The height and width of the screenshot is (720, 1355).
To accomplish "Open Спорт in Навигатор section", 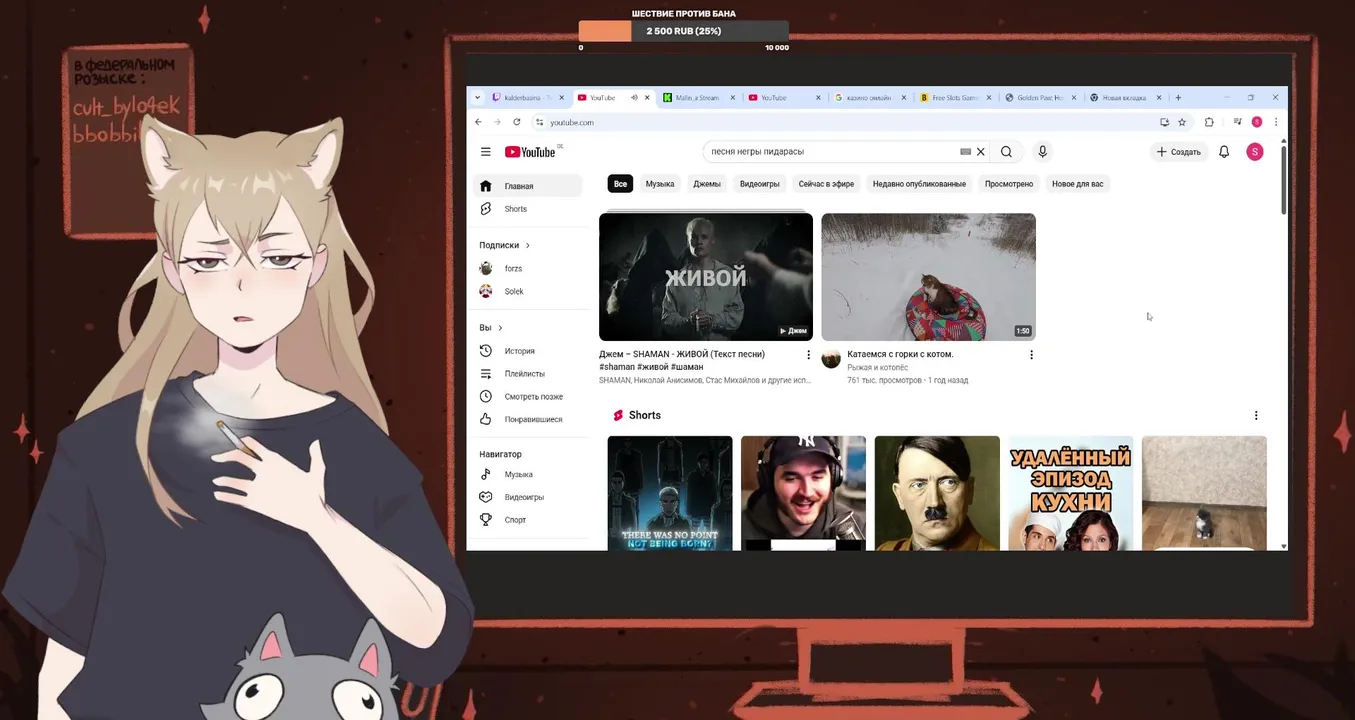I will (x=527, y=520).
